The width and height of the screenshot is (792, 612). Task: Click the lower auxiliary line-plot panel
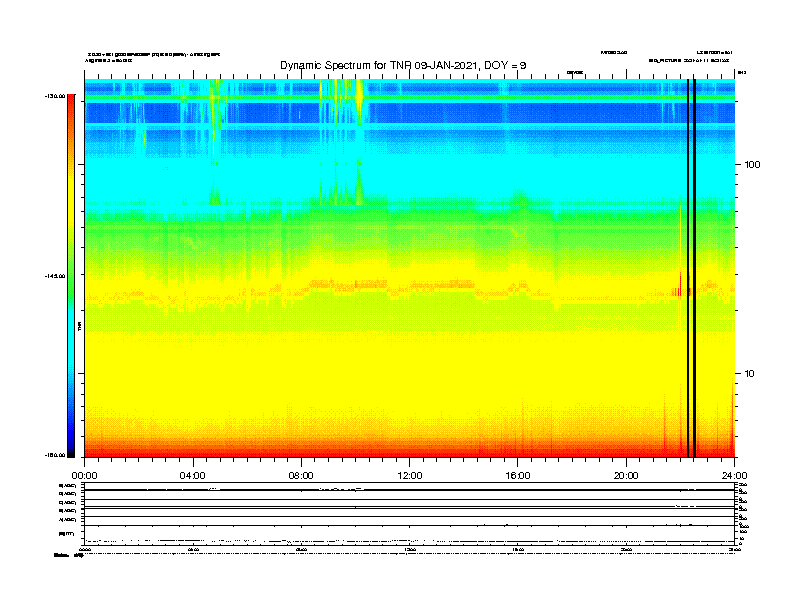click(x=409, y=513)
